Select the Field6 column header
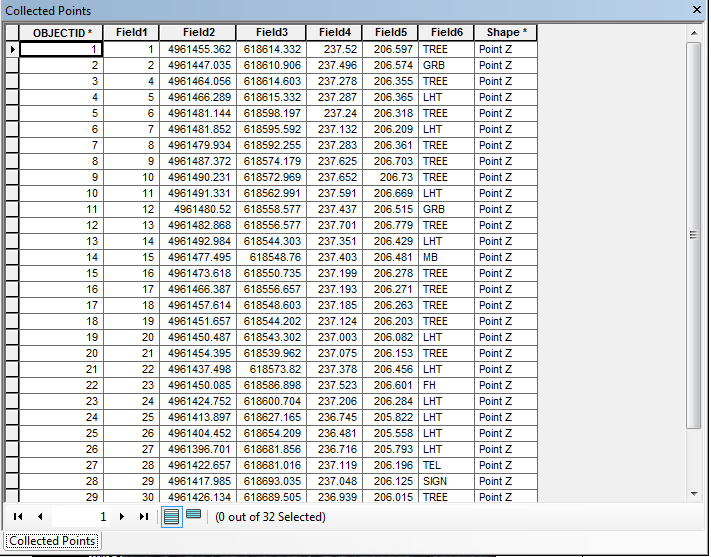The image size is (711, 557). tap(446, 33)
